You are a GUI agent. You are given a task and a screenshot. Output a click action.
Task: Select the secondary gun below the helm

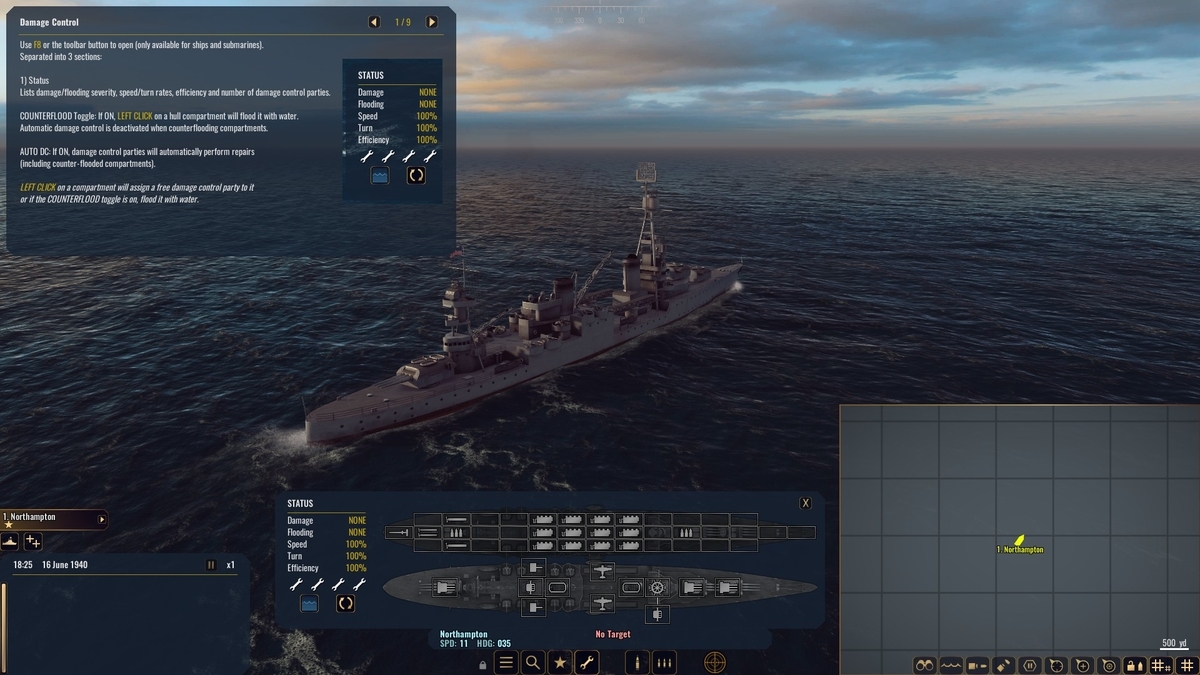click(x=657, y=612)
